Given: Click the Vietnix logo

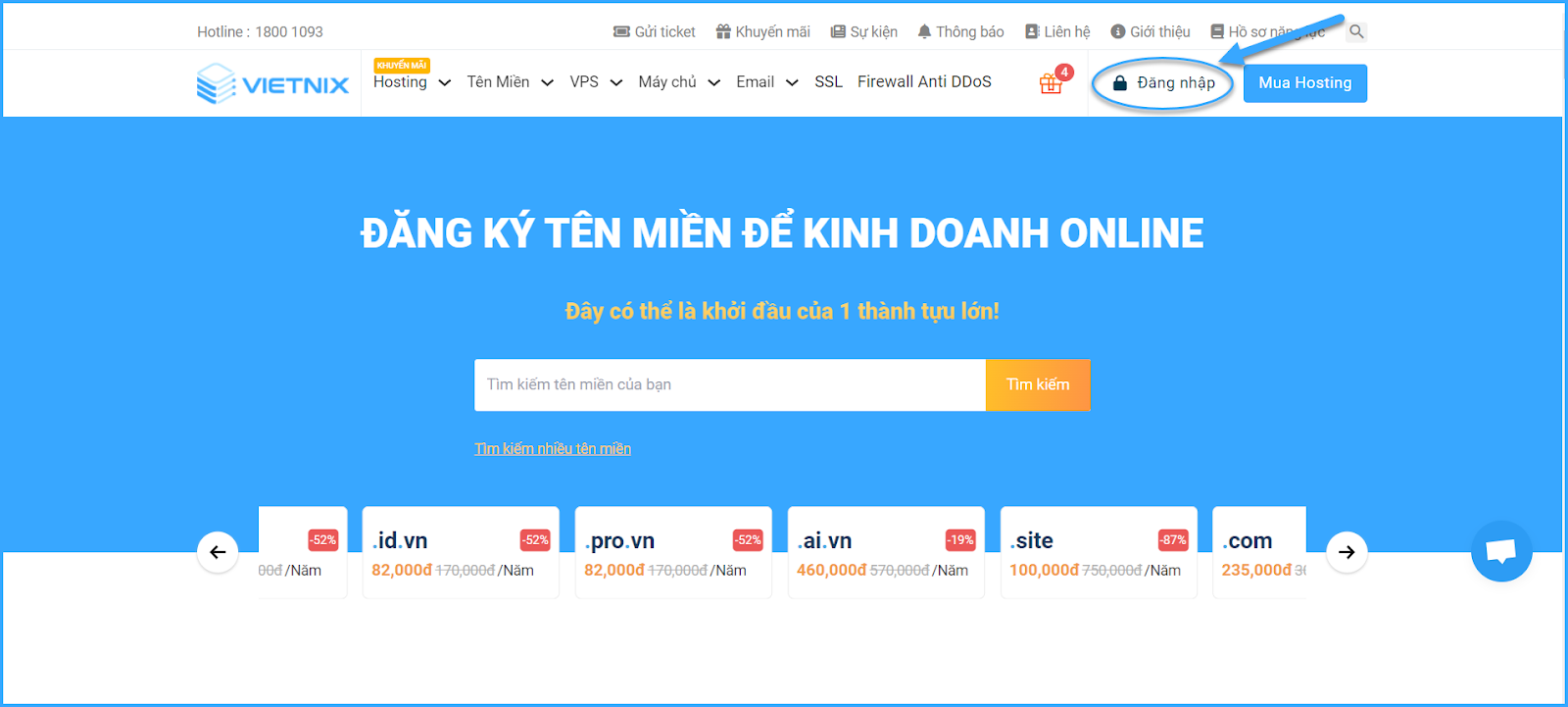Looking at the screenshot, I should click(x=272, y=83).
